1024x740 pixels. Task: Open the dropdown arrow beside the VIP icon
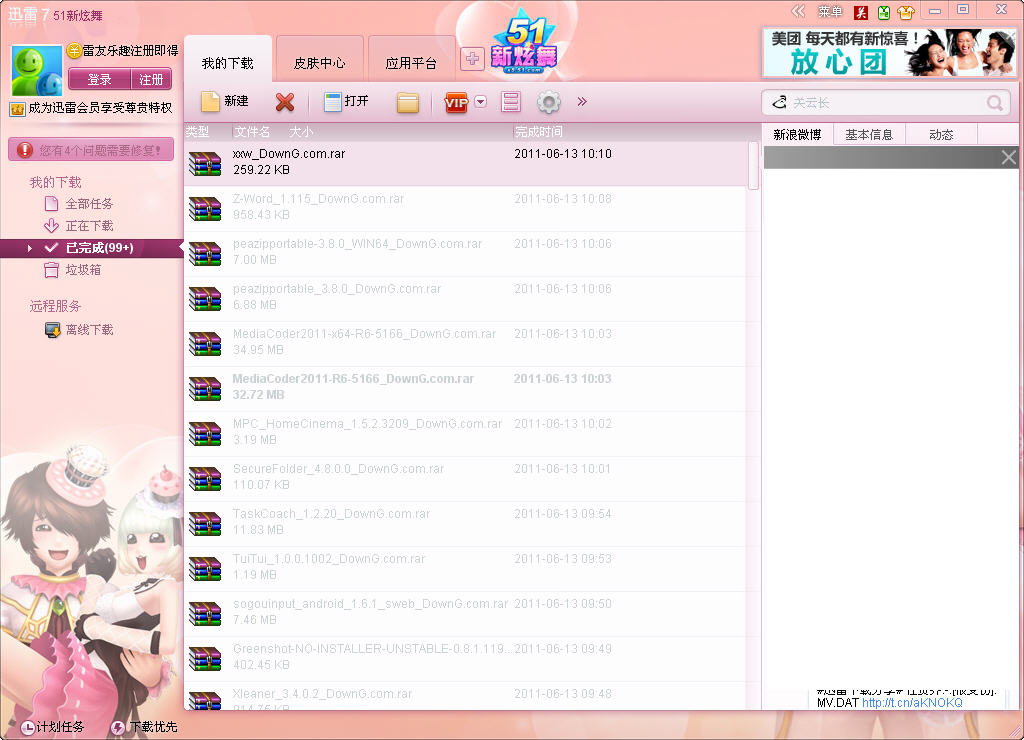481,102
